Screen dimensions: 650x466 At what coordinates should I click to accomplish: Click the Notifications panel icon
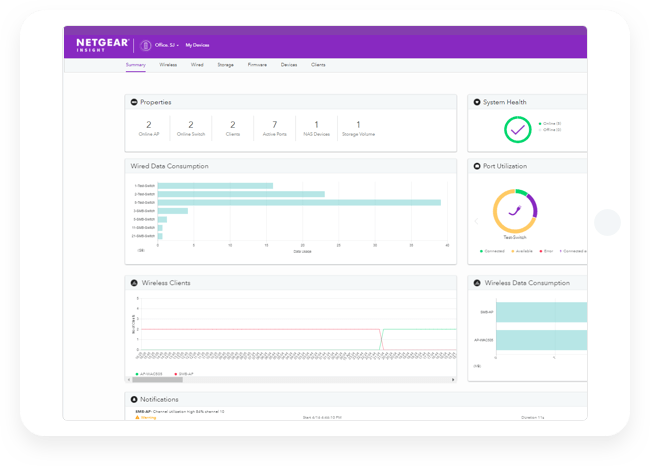135,400
